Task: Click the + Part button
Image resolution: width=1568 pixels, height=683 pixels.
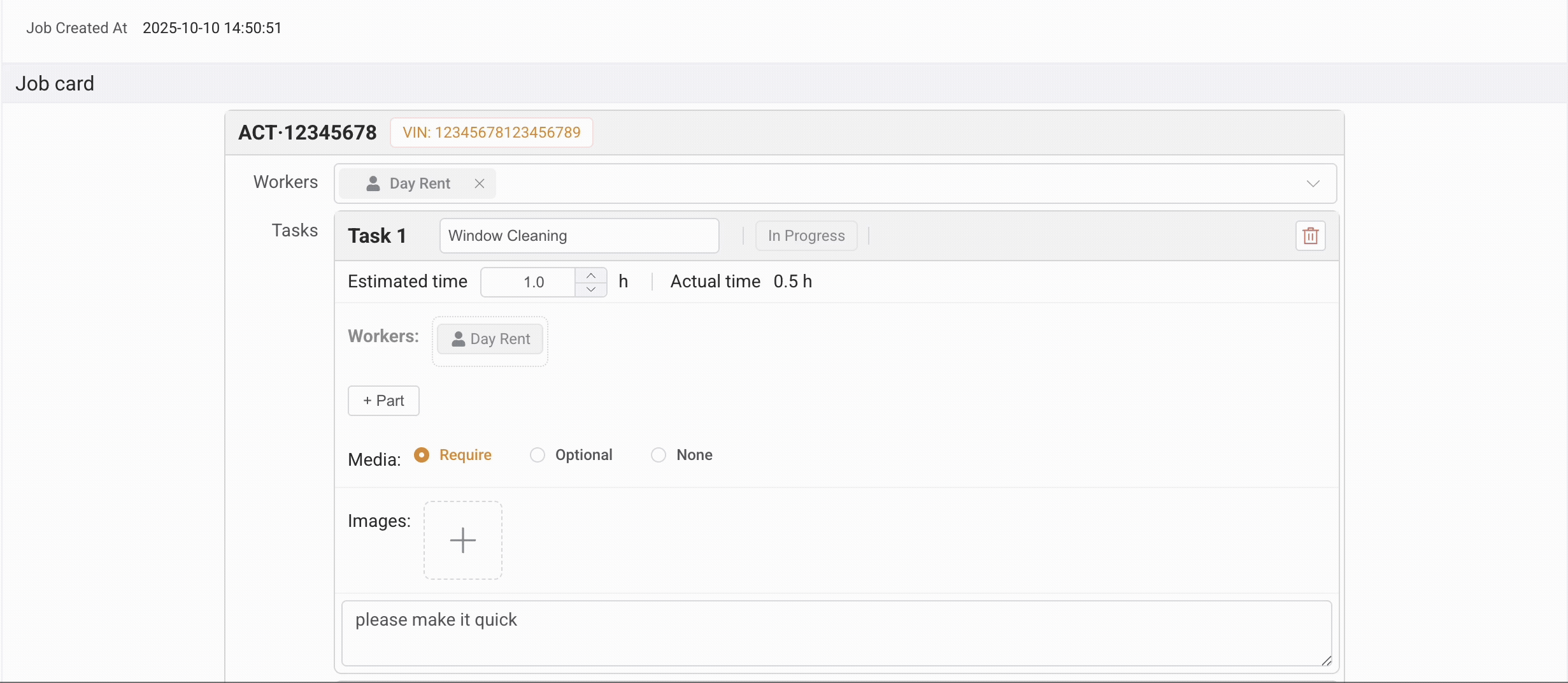Action: click(x=383, y=401)
